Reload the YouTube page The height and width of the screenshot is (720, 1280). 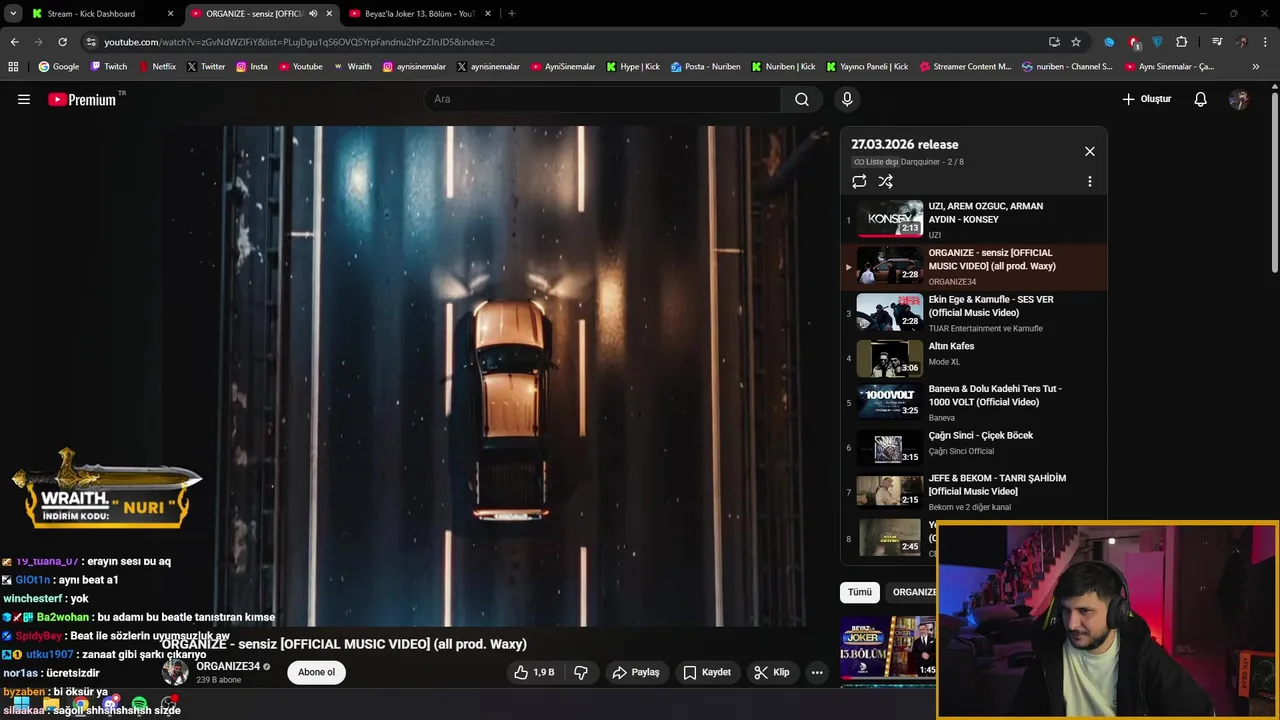62,42
